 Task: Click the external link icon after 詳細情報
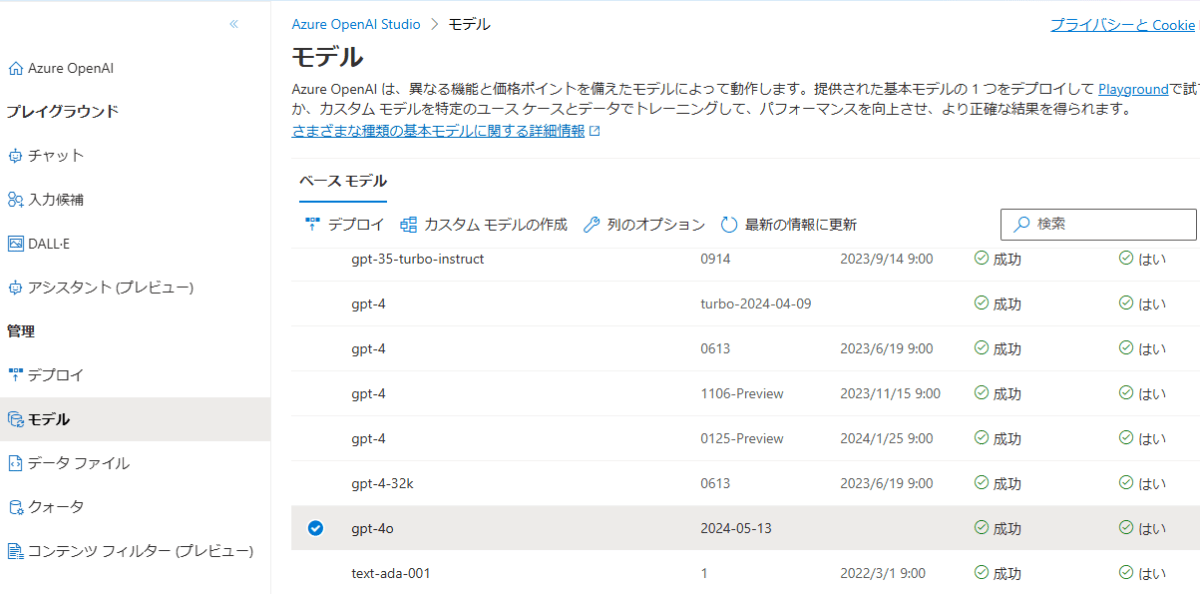pos(595,131)
